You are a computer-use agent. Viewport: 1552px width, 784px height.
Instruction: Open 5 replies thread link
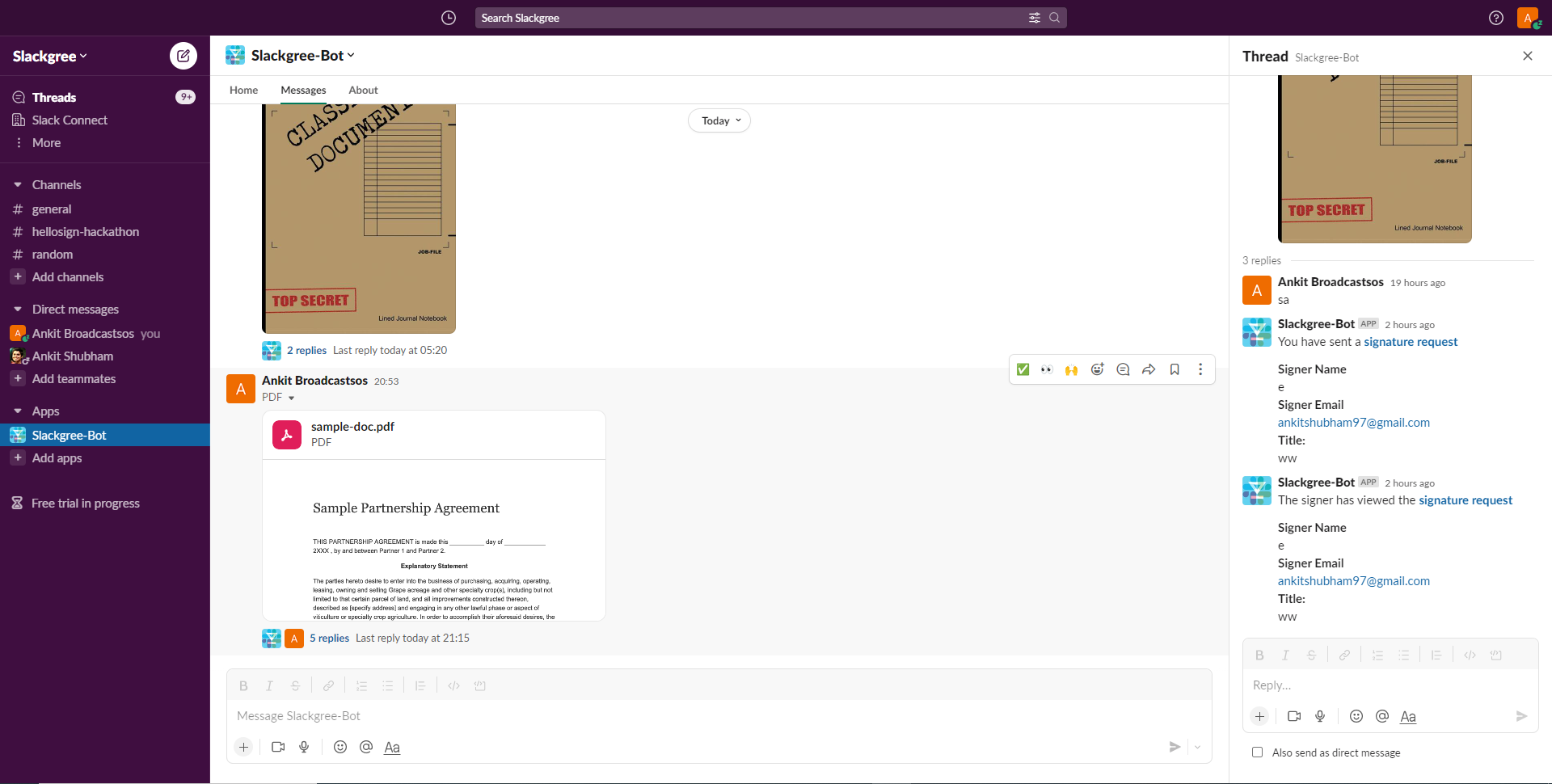coord(329,638)
